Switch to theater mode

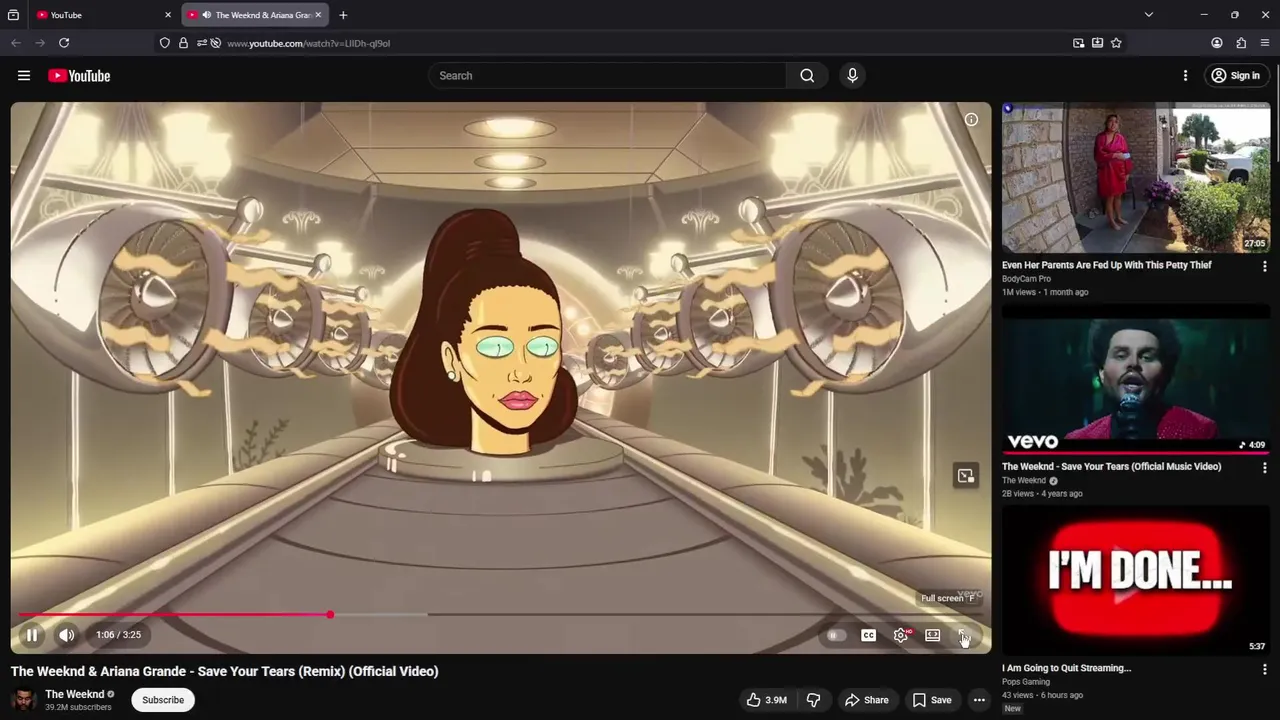932,635
